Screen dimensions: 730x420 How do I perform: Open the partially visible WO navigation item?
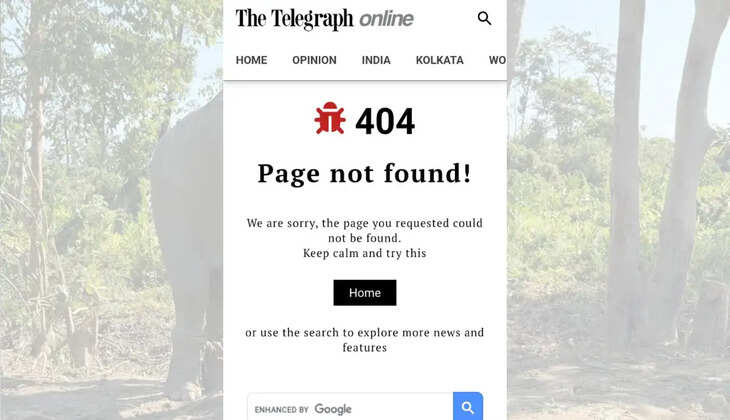[497, 60]
